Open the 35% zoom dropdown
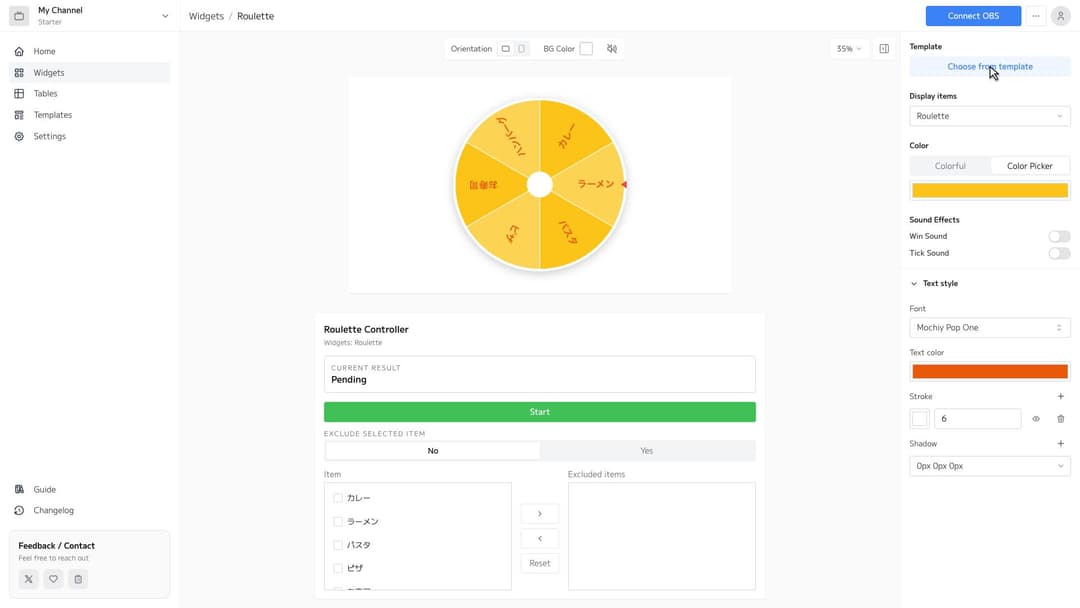Viewport: 1080px width, 608px height. point(849,49)
